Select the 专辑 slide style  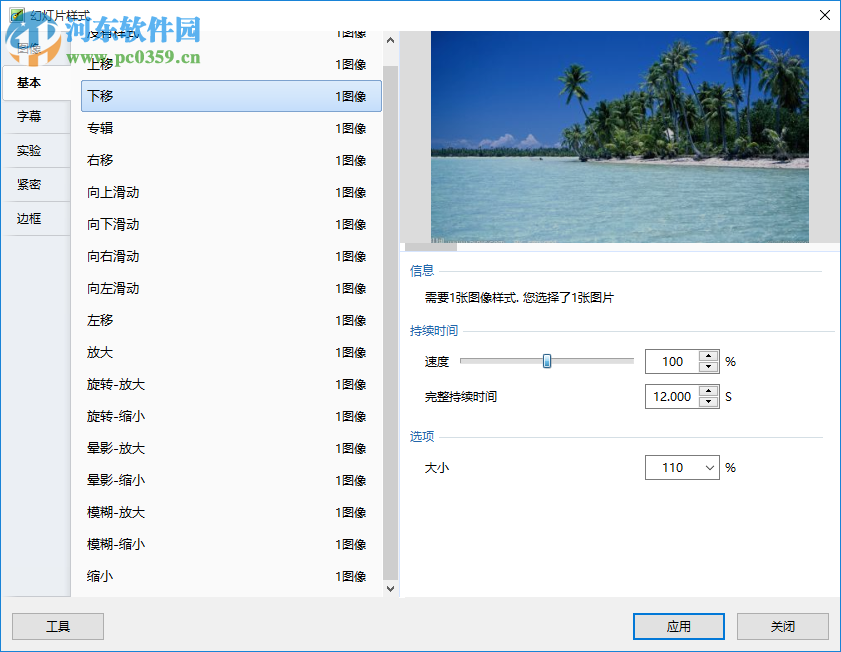(230, 128)
